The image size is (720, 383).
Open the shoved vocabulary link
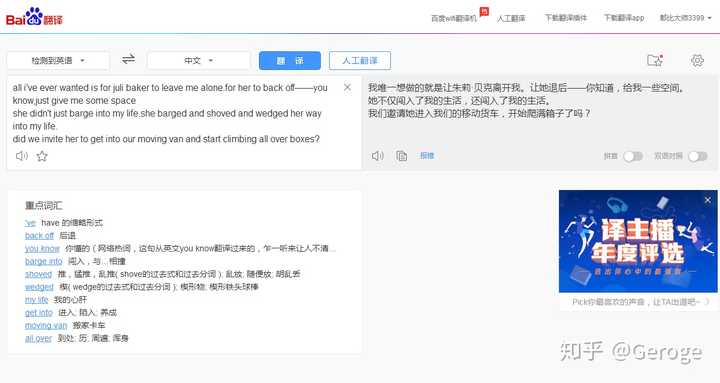point(38,274)
